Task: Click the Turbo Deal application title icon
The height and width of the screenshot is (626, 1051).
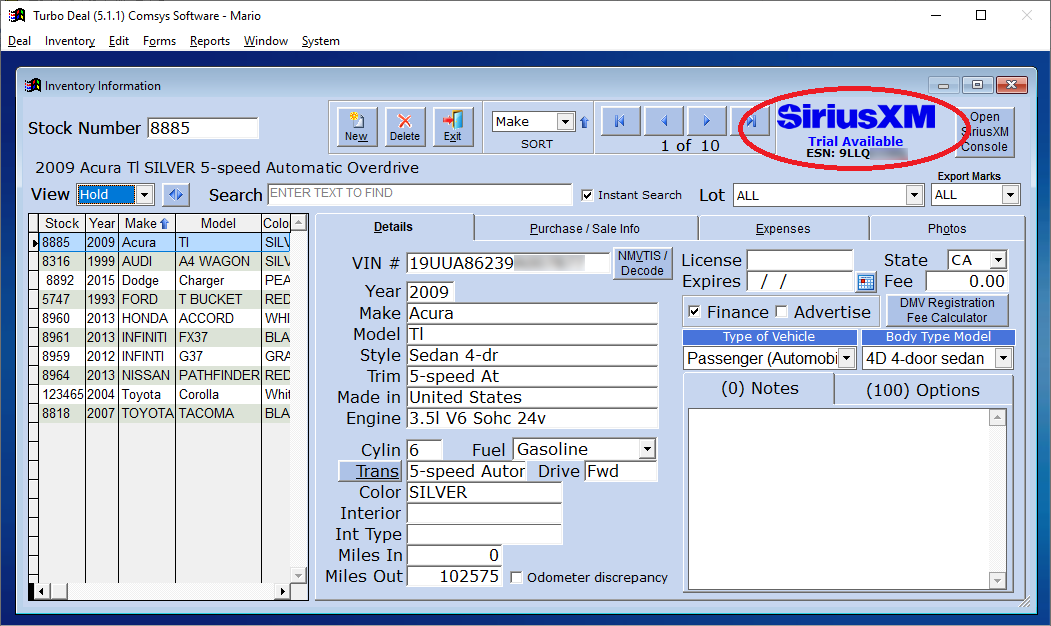Action: pyautogui.click(x=17, y=15)
